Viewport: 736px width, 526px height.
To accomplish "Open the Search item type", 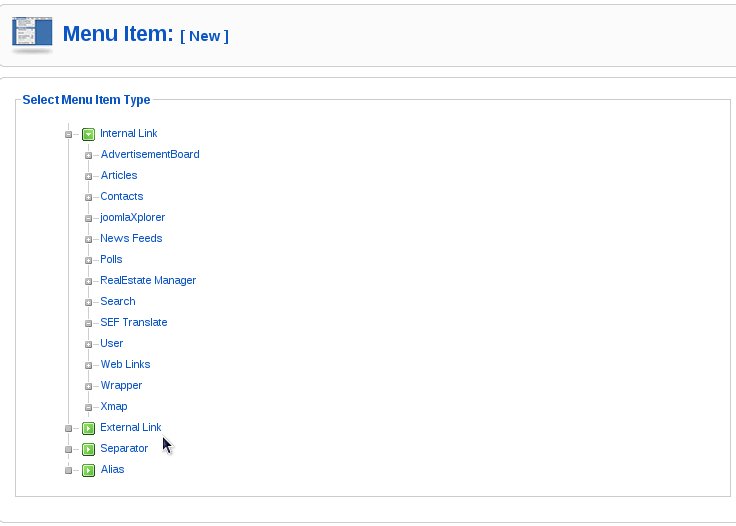I will click(118, 301).
